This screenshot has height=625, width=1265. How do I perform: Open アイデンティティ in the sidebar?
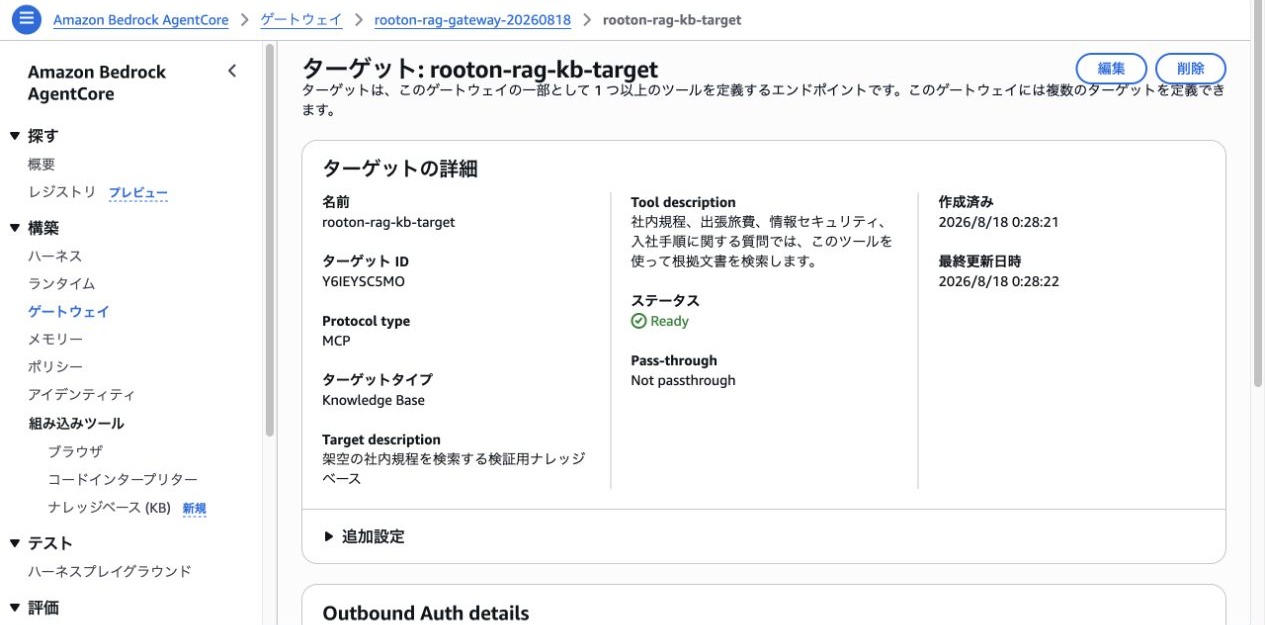click(x=81, y=395)
